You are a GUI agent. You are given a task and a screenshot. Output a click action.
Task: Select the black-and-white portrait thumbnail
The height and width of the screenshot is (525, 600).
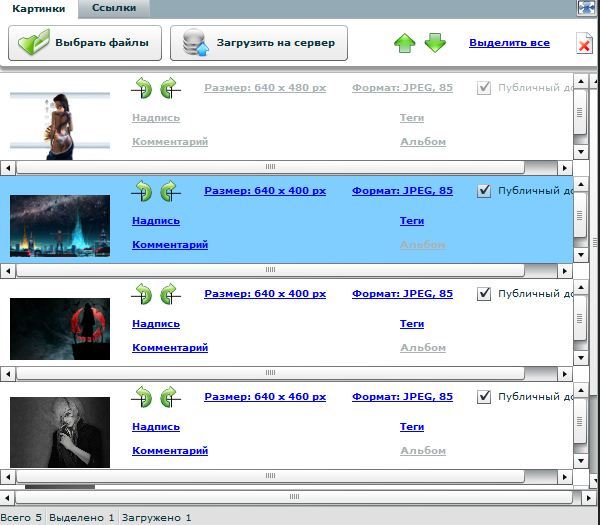coord(60,432)
